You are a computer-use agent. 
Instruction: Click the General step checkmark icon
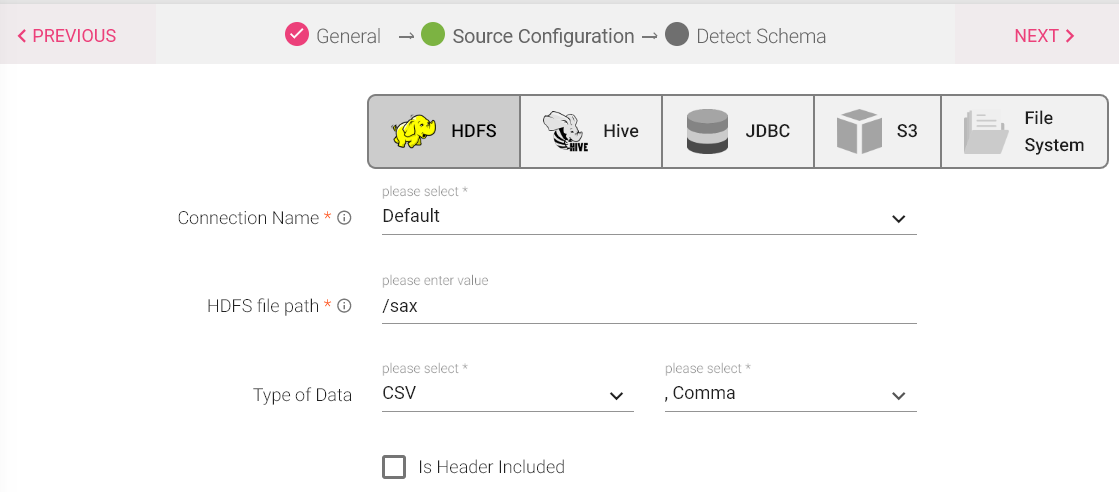click(296, 35)
